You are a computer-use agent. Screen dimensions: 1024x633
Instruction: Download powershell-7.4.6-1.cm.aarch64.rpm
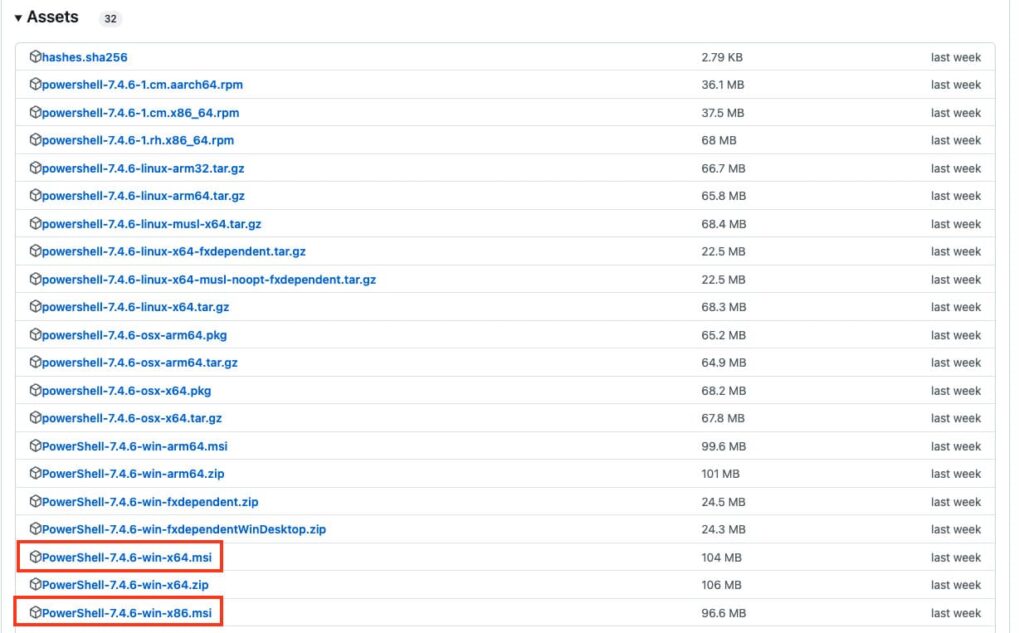pyautogui.click(x=142, y=85)
